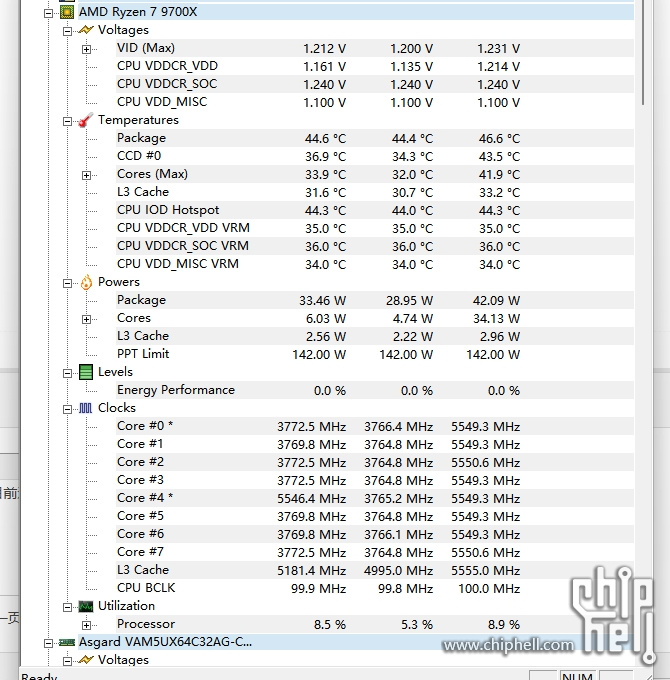Select the Core #4 clock row
Image resolution: width=670 pixels, height=680 pixels.
[x=375, y=498]
